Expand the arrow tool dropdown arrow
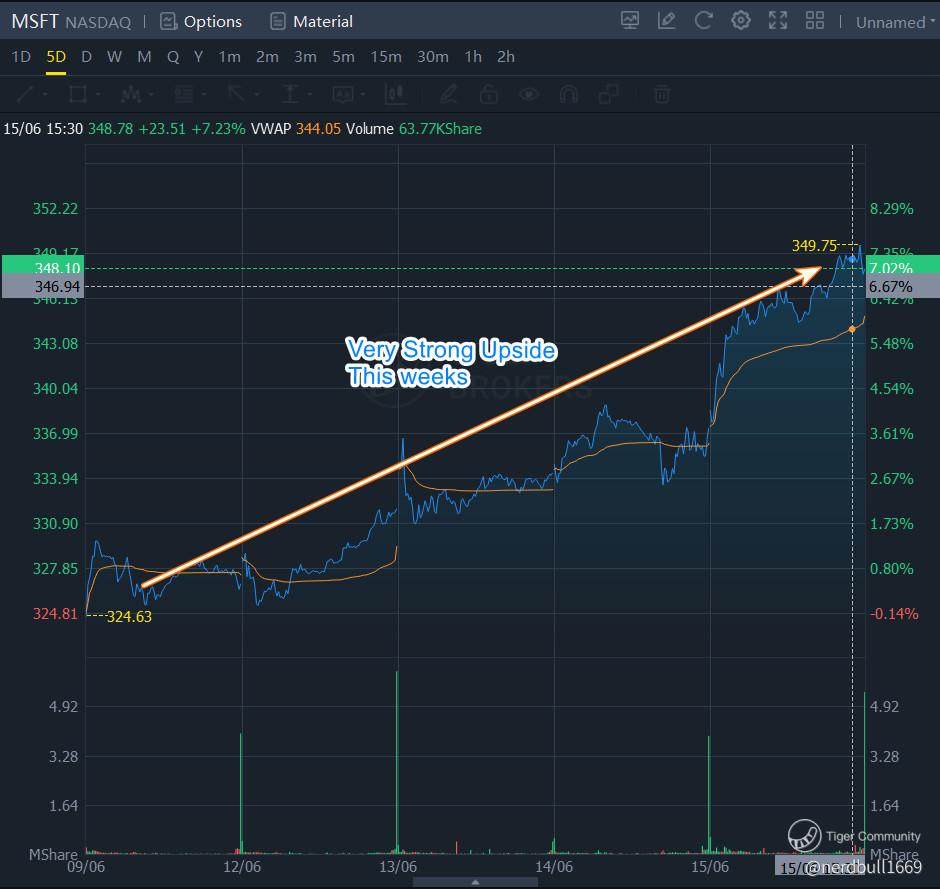940x889 pixels. [x=257, y=94]
